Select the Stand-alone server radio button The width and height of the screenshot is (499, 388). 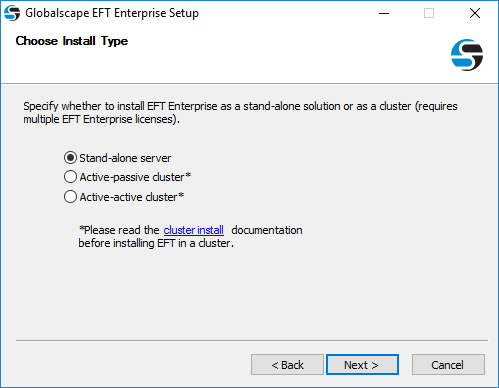pos(70,158)
